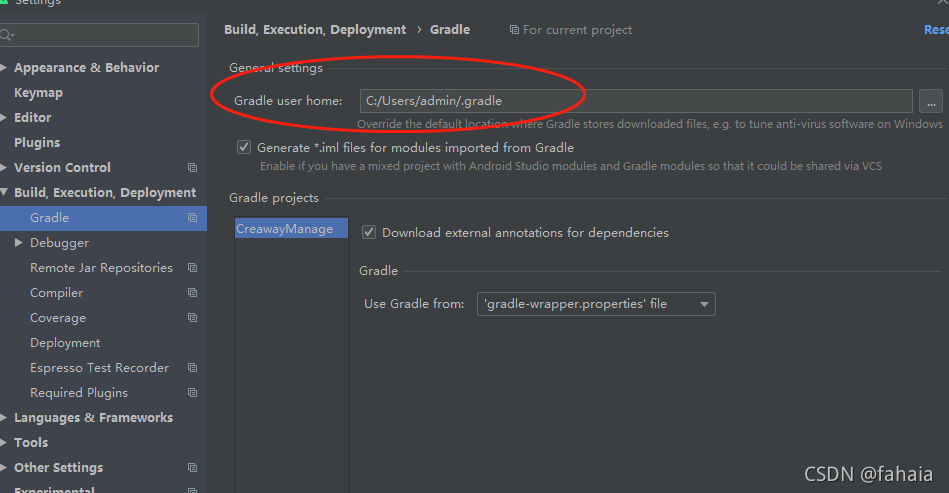Select Tools label in tree
The width and height of the screenshot is (949, 493).
tap(31, 443)
